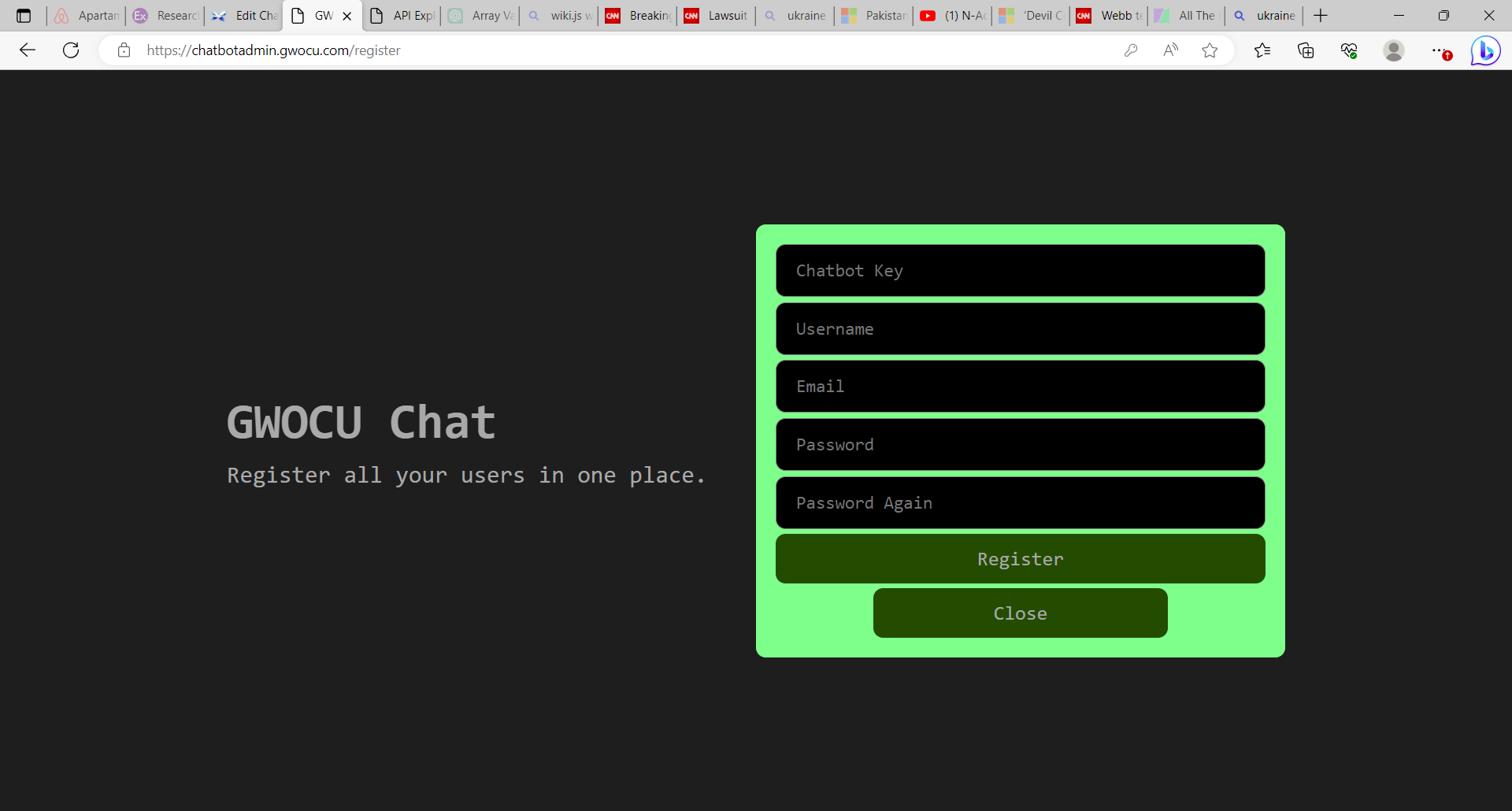1512x811 pixels.
Task: View site information lock icon
Action: click(x=124, y=50)
